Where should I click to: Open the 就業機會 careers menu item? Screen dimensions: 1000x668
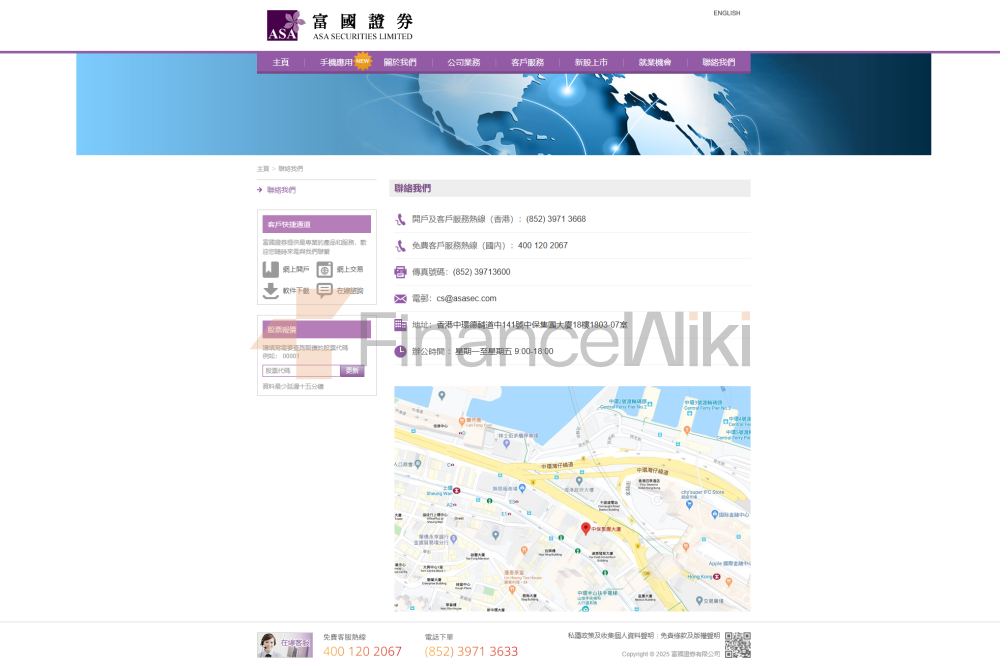[x=655, y=63]
